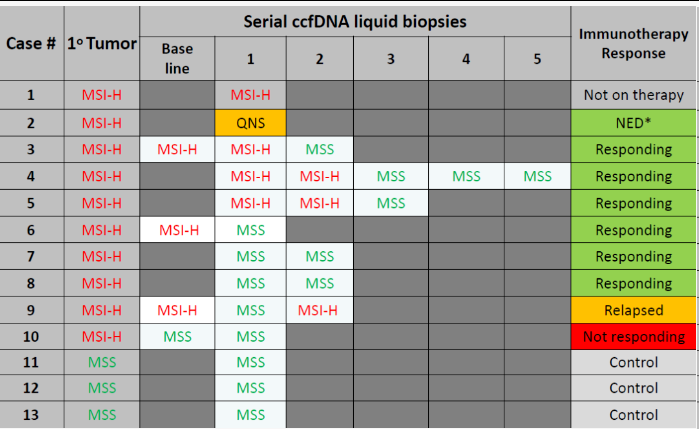Select the "1° Tumor" header cell
Image resolution: width=699 pixels, height=429 pixels.
(101, 45)
